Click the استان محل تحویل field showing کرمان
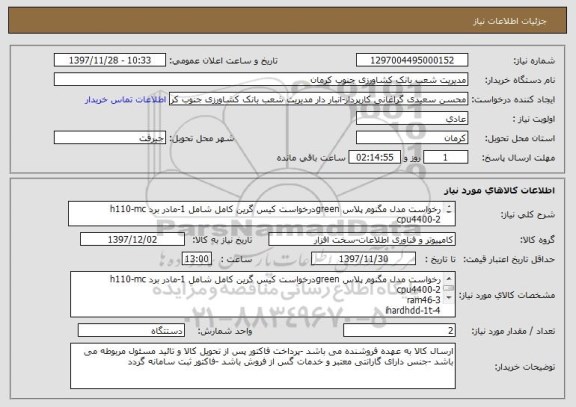Screen dimensions: 576x407 tap(412, 138)
